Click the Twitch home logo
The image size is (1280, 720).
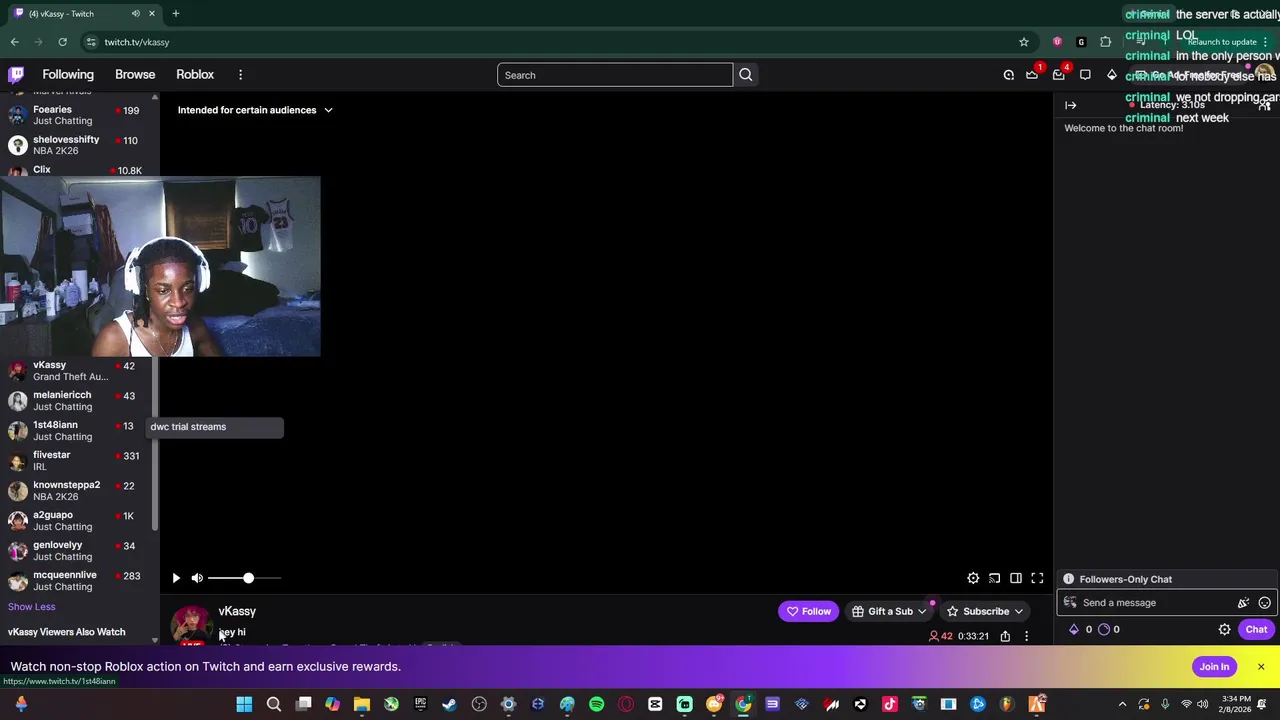(x=16, y=75)
